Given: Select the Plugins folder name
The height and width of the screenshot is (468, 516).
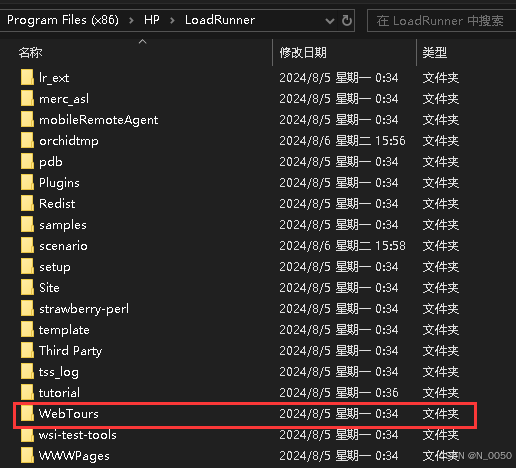Looking at the screenshot, I should pyautogui.click(x=59, y=183).
